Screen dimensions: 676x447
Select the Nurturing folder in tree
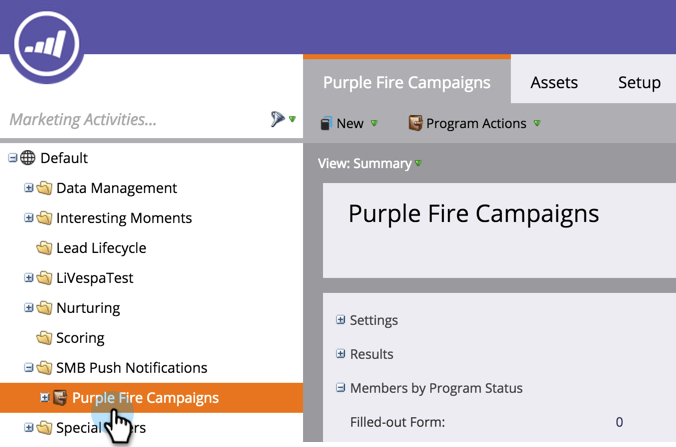tap(88, 308)
